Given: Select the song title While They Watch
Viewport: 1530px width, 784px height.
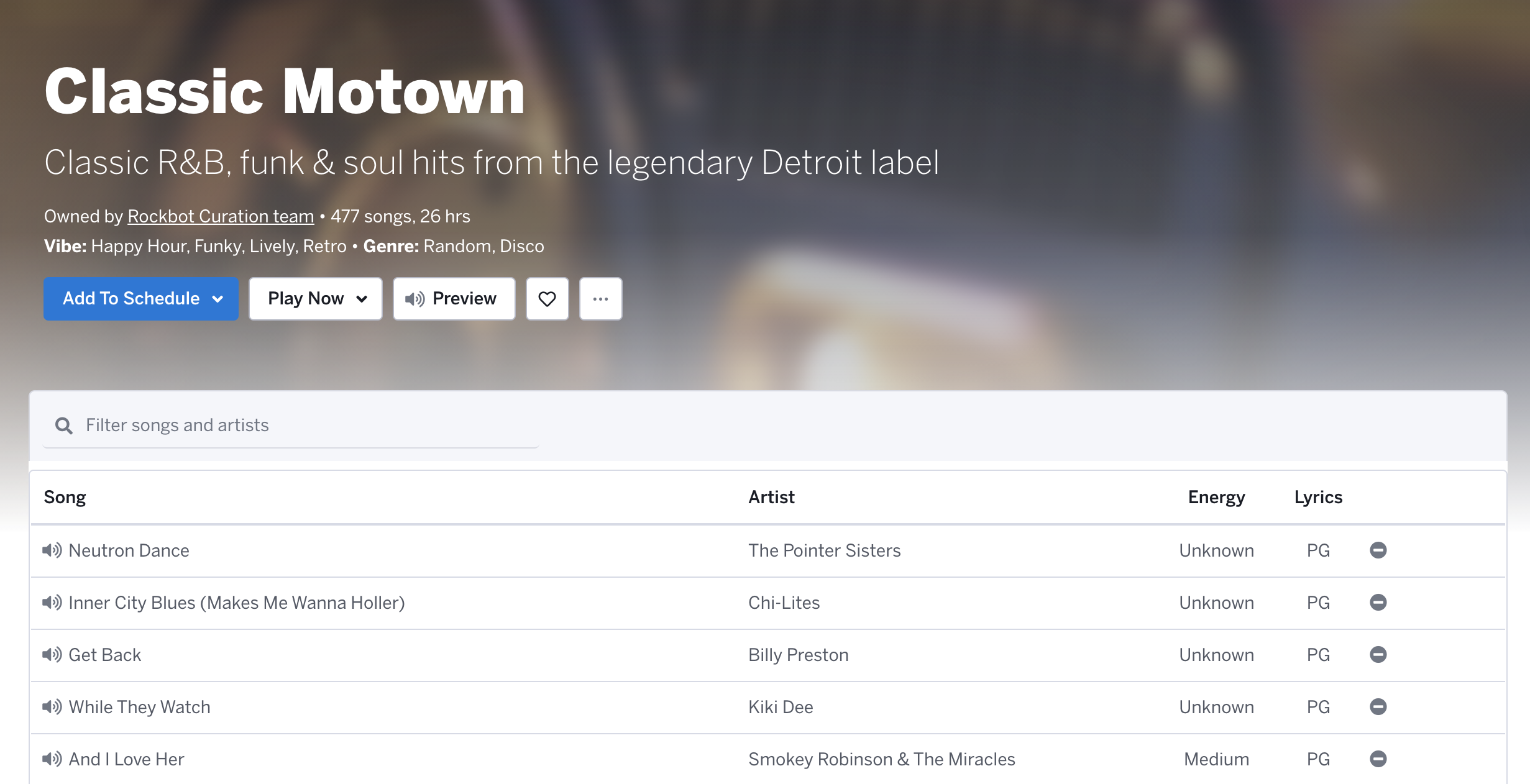Looking at the screenshot, I should click(140, 707).
